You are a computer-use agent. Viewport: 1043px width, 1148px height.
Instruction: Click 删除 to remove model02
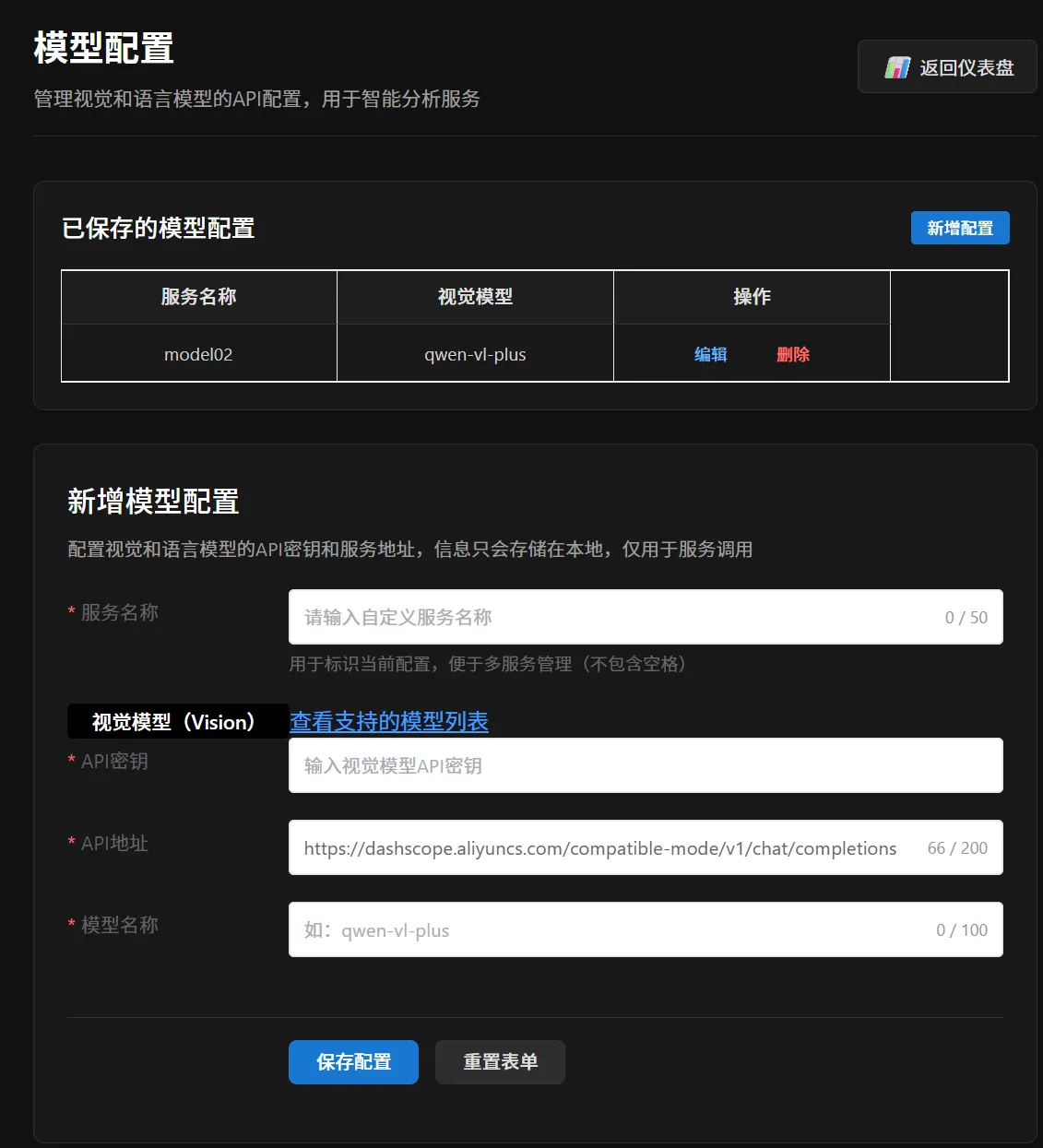tap(792, 354)
